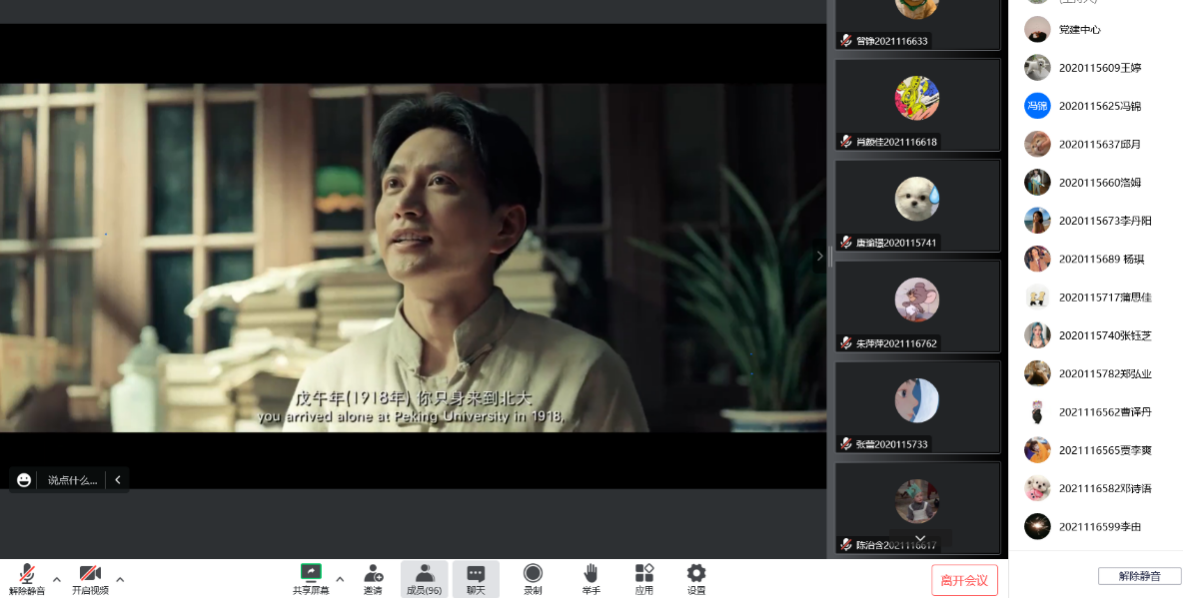The width and height of the screenshot is (1183, 598).
Task: Collapse the chat input bar arrow
Action: pyautogui.click(x=118, y=480)
